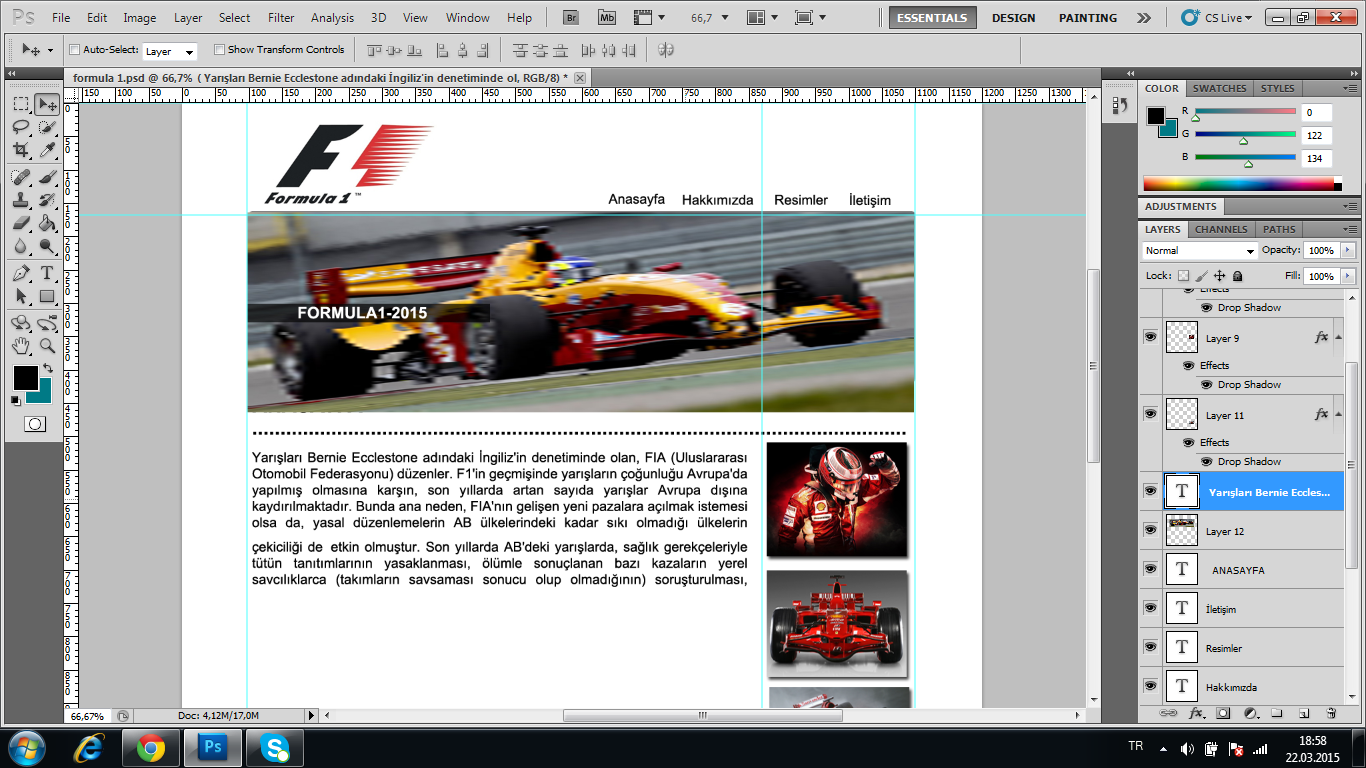This screenshot has width=1366, height=768.
Task: Select the Clone Stamp tool
Action: [21, 200]
